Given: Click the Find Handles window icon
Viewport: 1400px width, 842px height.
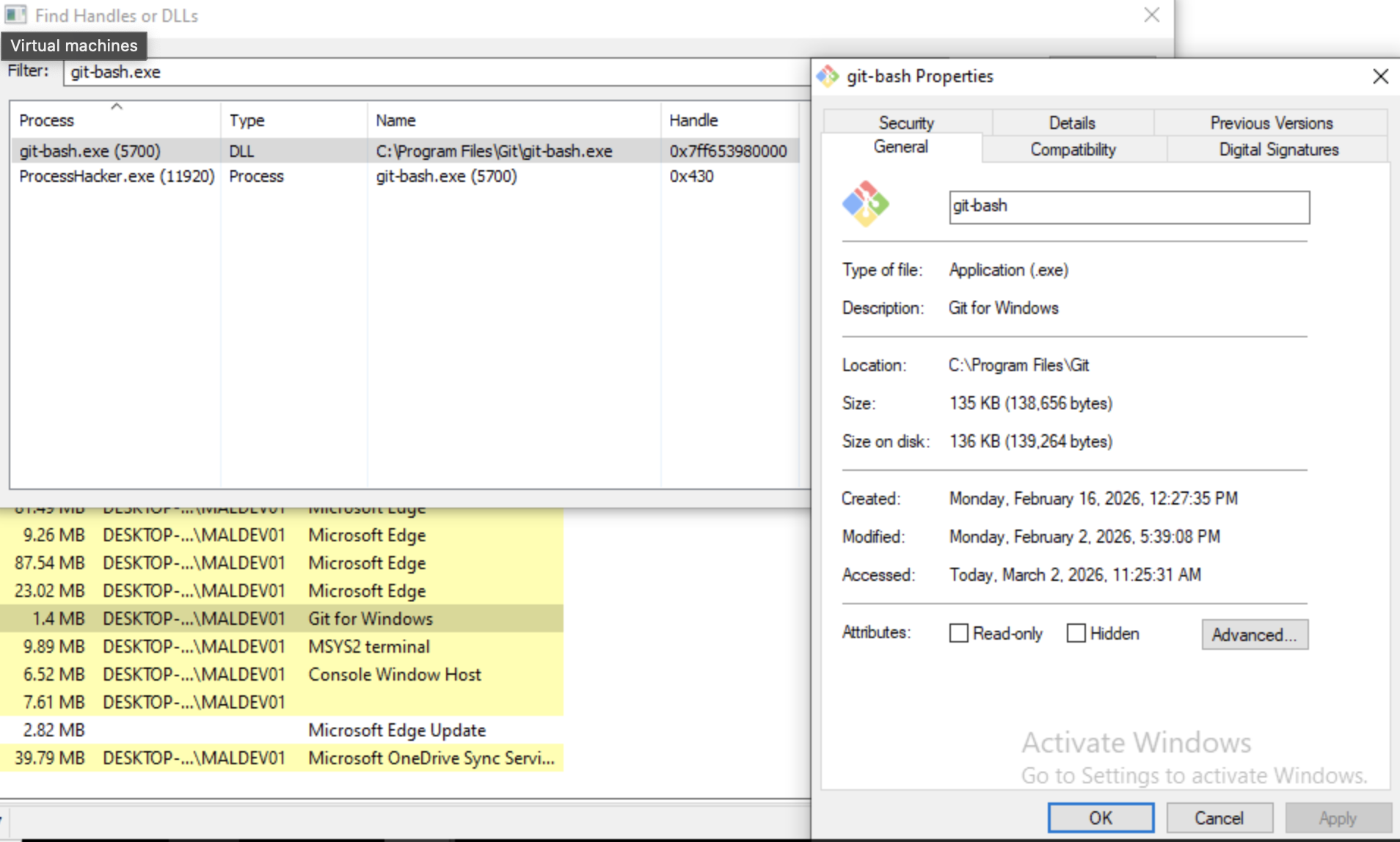Looking at the screenshot, I should pos(15,15).
